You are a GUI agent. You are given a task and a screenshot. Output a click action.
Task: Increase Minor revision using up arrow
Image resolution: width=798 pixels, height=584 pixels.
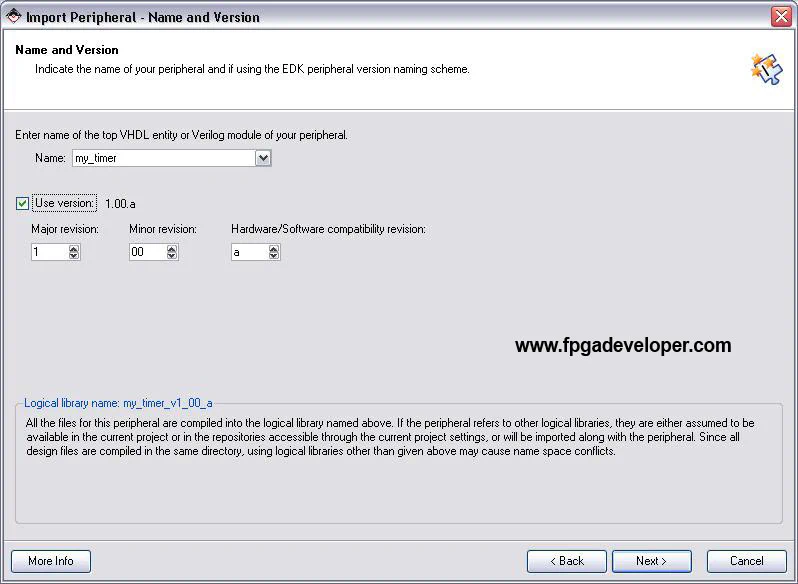(172, 249)
